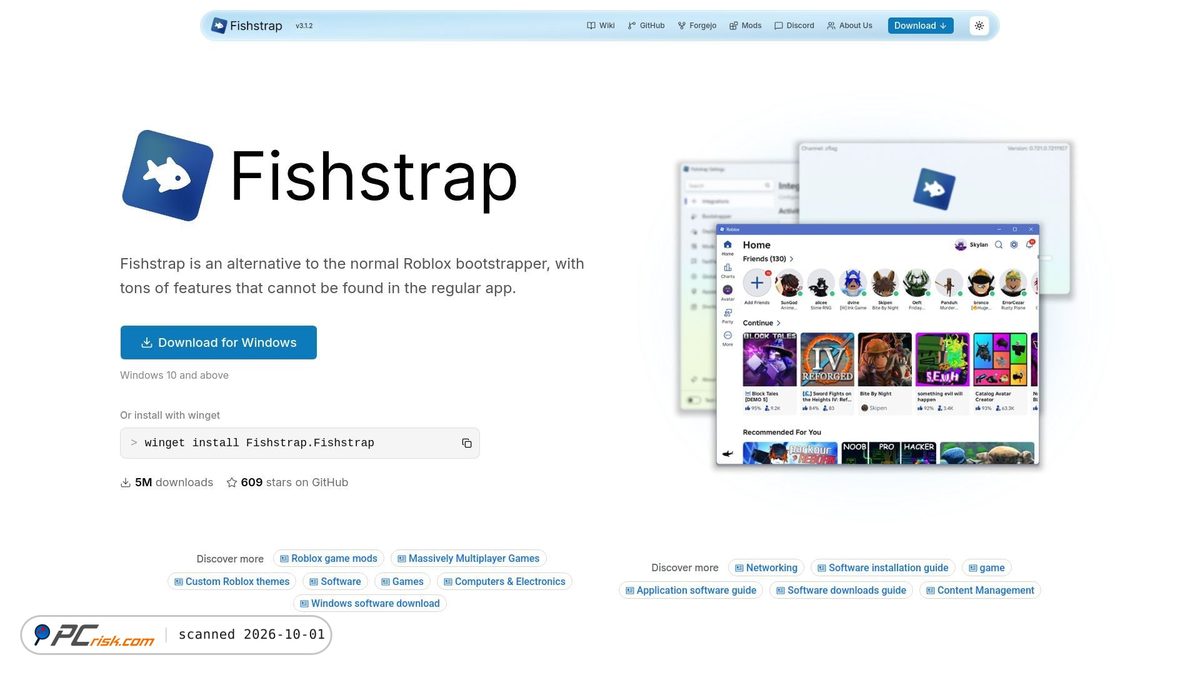Viewport: 1200px width, 675px height.
Task: Select the winget install Fishstrap.Fishstrap command box
Action: point(300,443)
